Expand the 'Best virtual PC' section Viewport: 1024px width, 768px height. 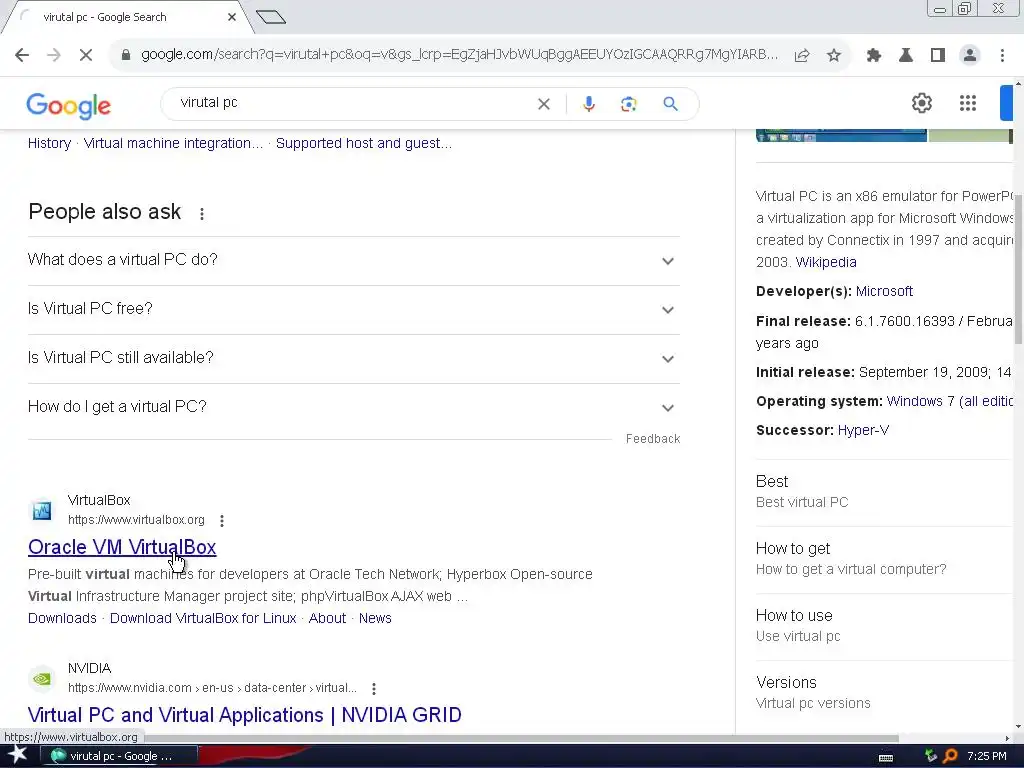(x=883, y=492)
